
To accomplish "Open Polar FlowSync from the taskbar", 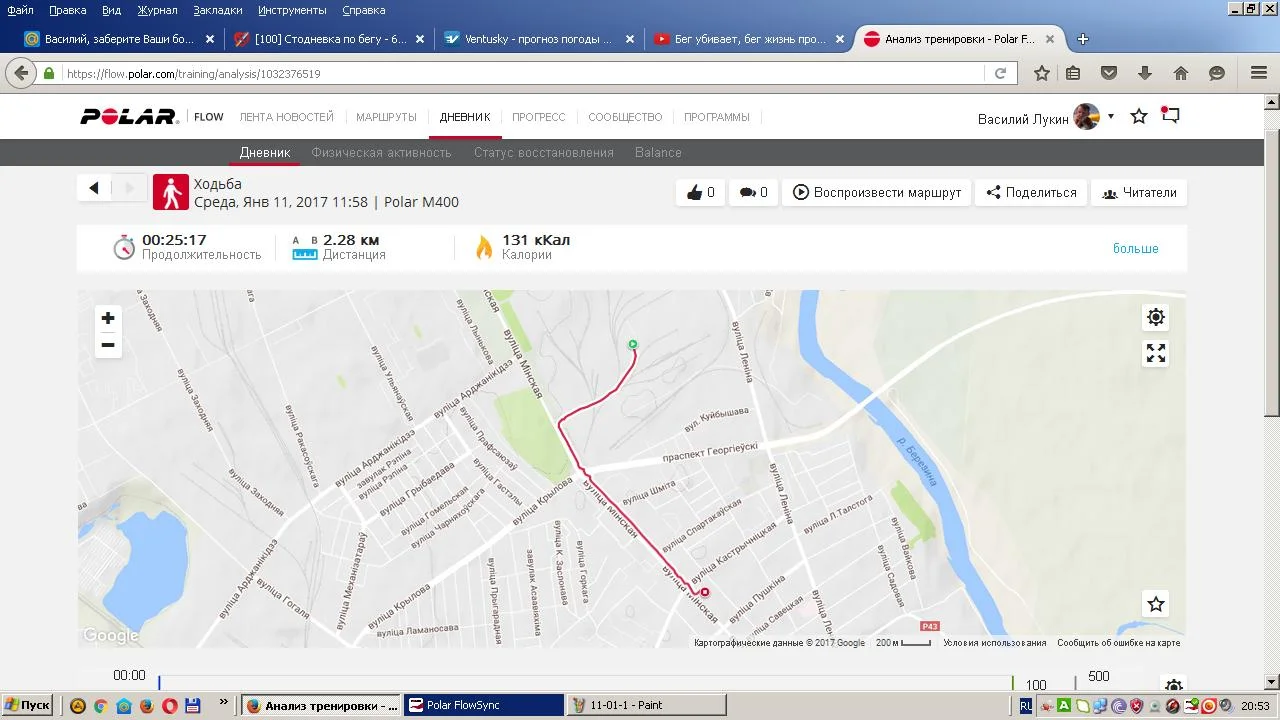I will coord(483,705).
